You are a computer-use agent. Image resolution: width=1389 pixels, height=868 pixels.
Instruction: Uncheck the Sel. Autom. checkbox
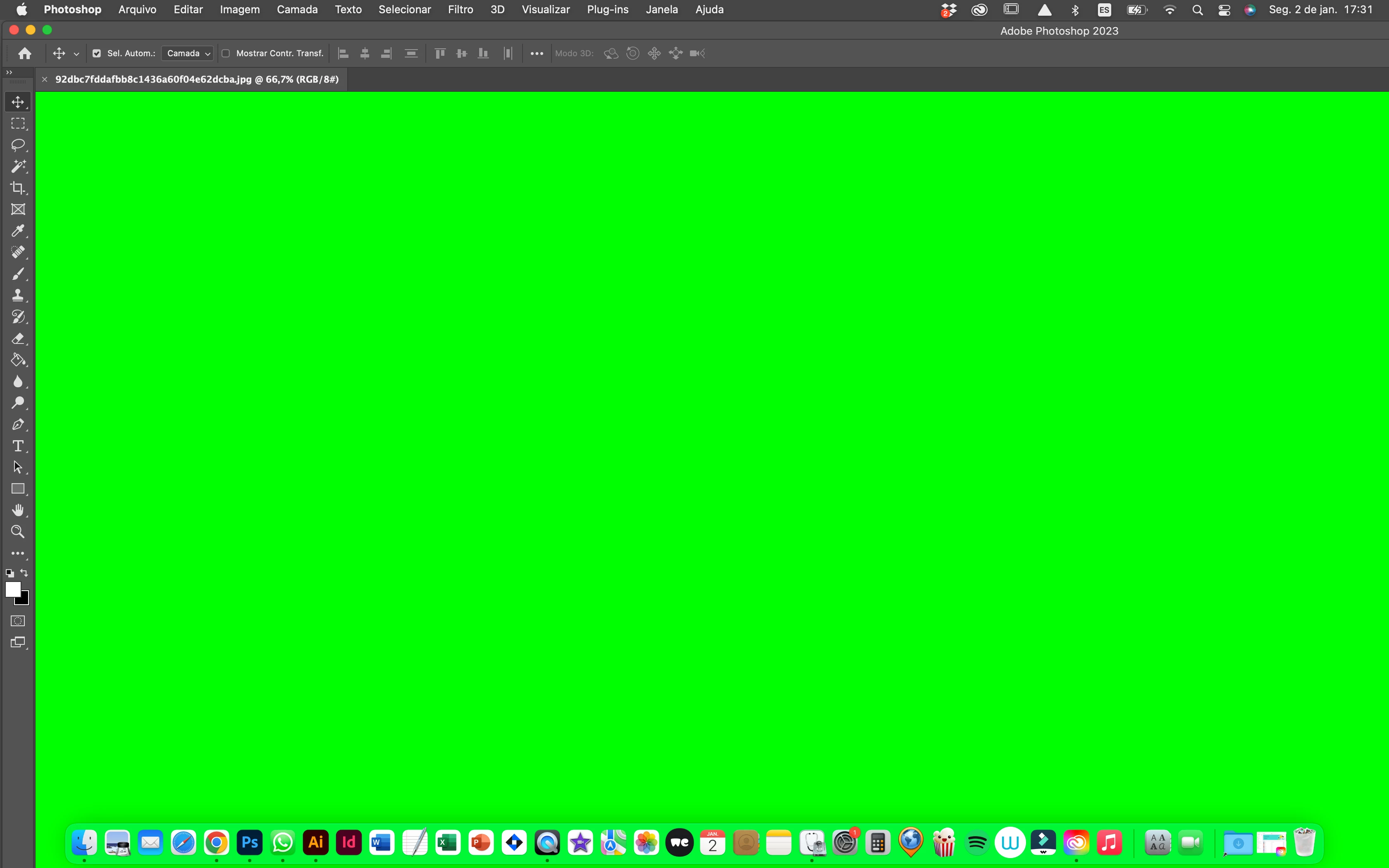96,53
